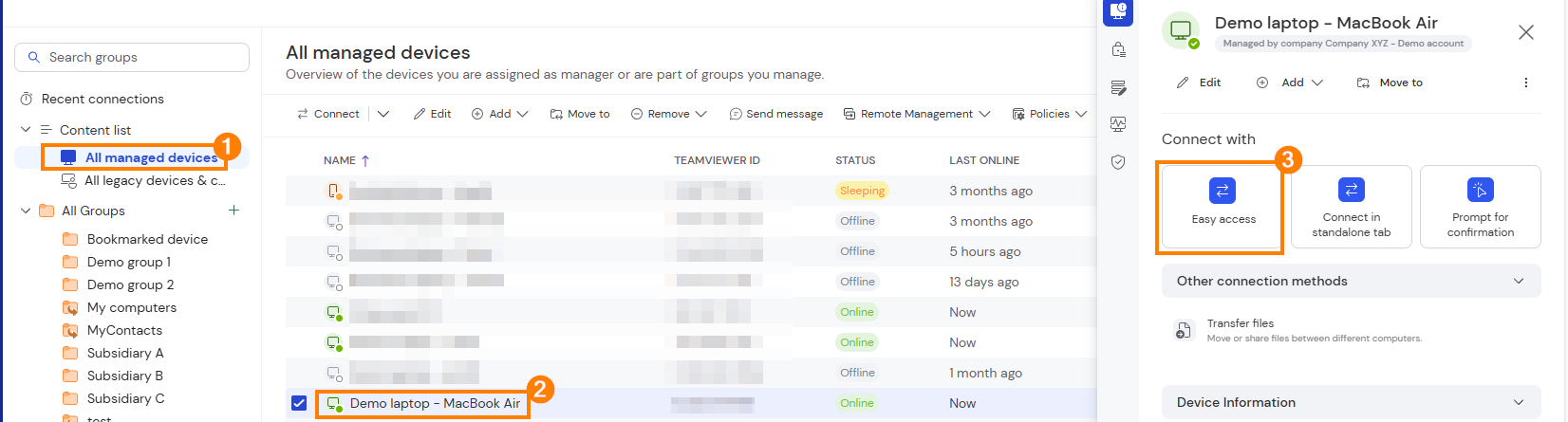The height and width of the screenshot is (422, 1568).
Task: Click the Sleeping status badge
Action: click(x=862, y=191)
